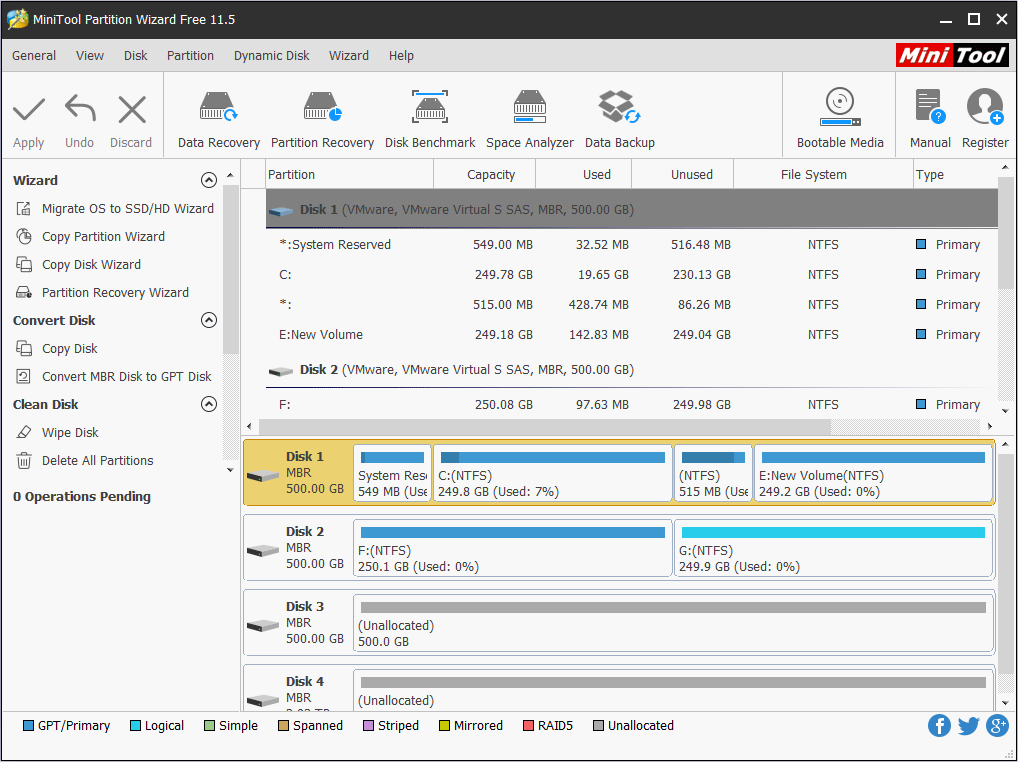The height and width of the screenshot is (762, 1018).
Task: Sort by the File System column header
Action: pyautogui.click(x=823, y=175)
